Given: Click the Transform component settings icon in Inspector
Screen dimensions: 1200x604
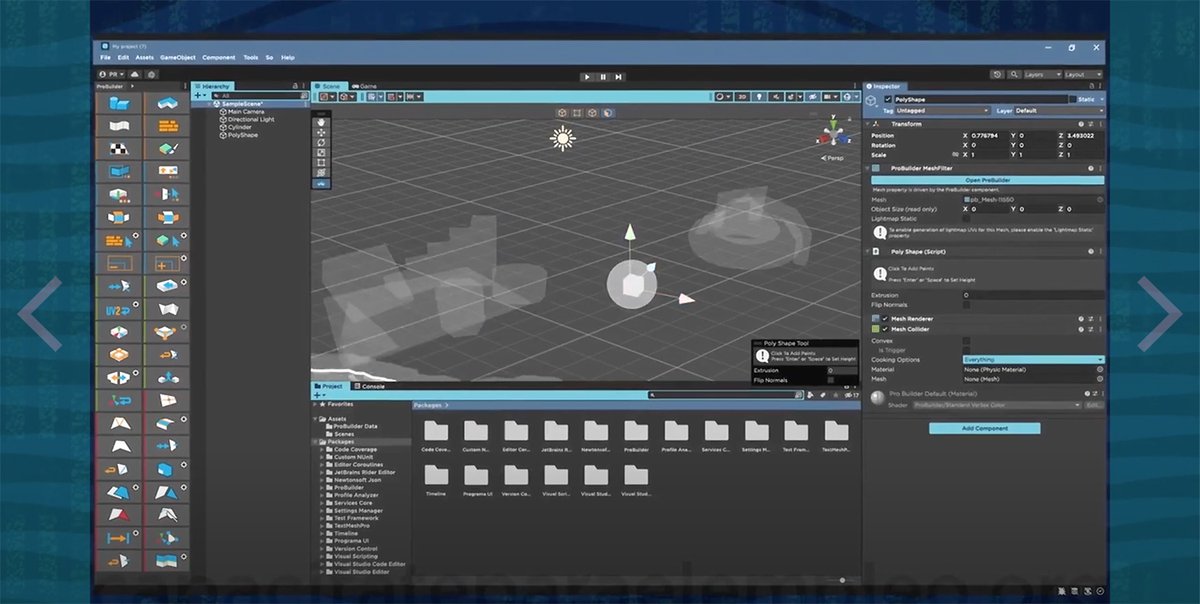Looking at the screenshot, I should tap(1099, 123).
